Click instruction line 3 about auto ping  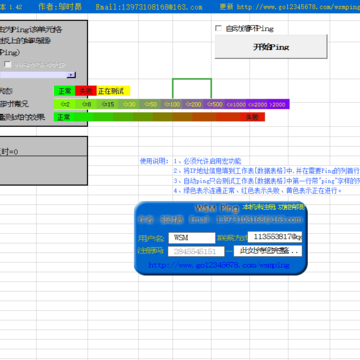tap(266, 181)
